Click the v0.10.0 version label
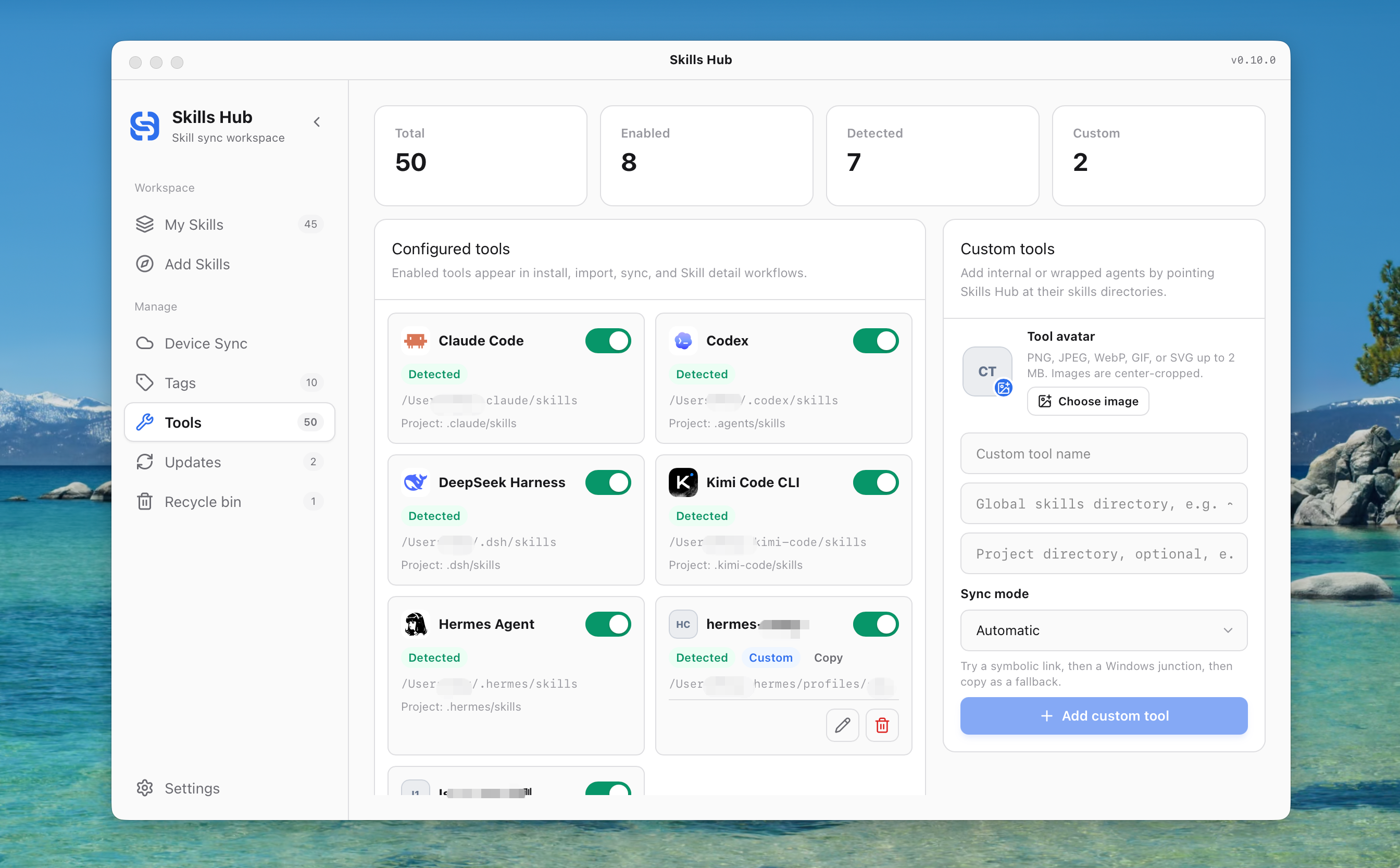1400x868 pixels. point(1253,60)
